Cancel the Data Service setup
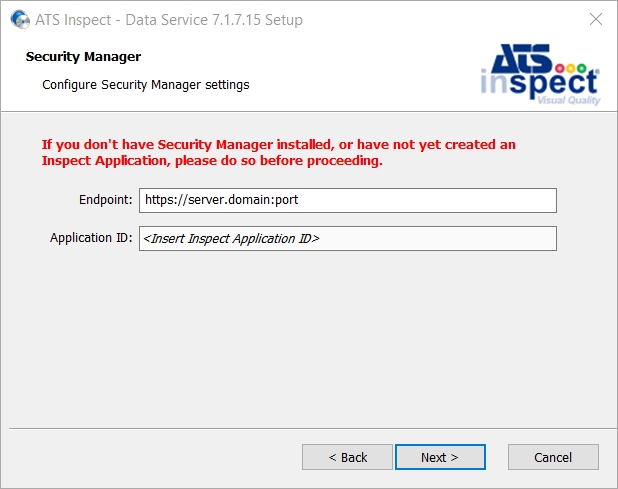The image size is (618, 489). click(x=553, y=457)
